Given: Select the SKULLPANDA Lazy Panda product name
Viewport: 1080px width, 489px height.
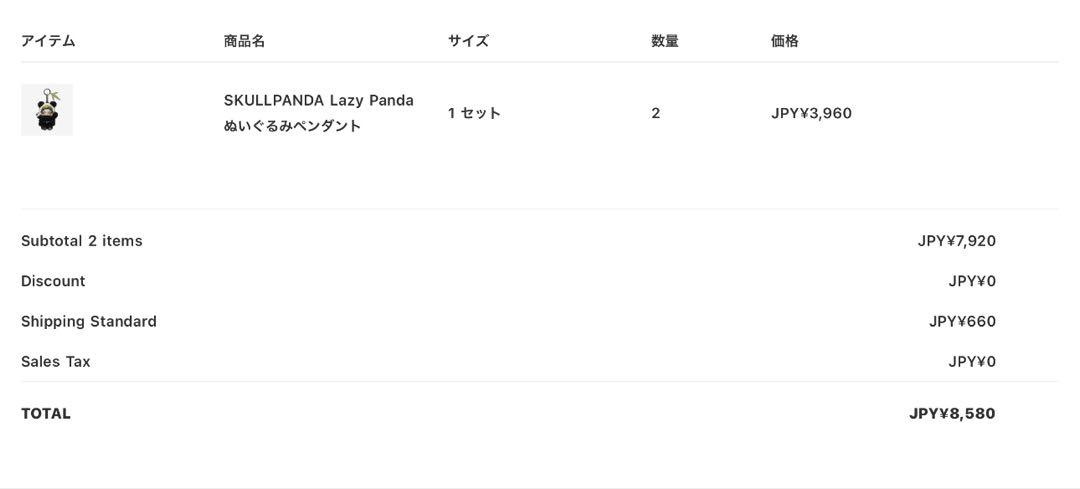Looking at the screenshot, I should 319,101.
